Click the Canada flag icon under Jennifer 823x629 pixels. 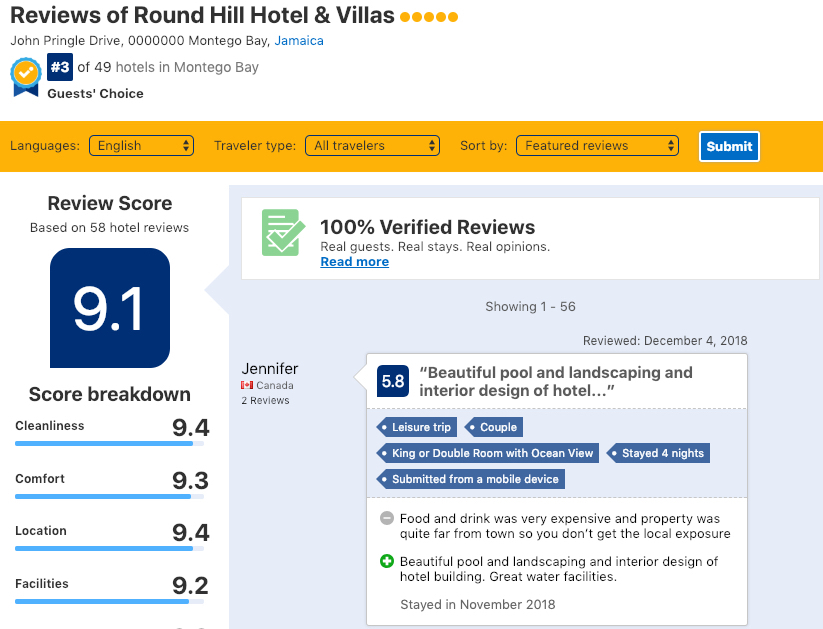247,385
